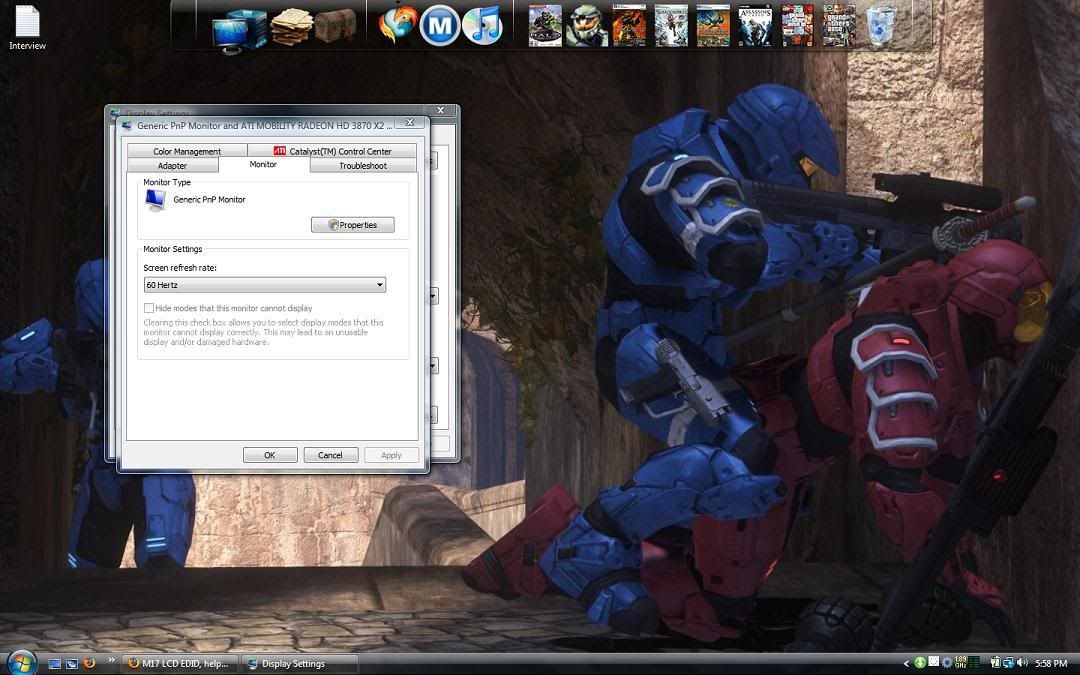The width and height of the screenshot is (1080, 675).
Task: Open the volume icon in system tray
Action: [x=1022, y=663]
